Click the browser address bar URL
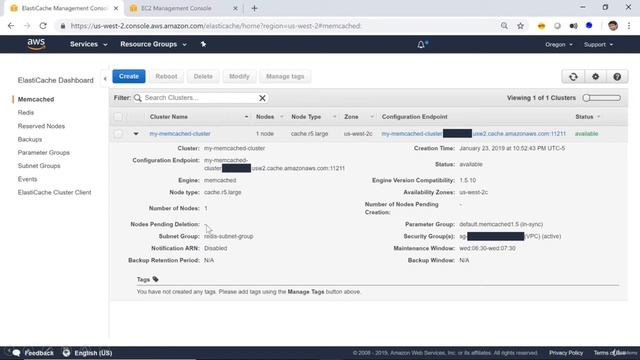The height and width of the screenshot is (360, 640). (x=216, y=26)
